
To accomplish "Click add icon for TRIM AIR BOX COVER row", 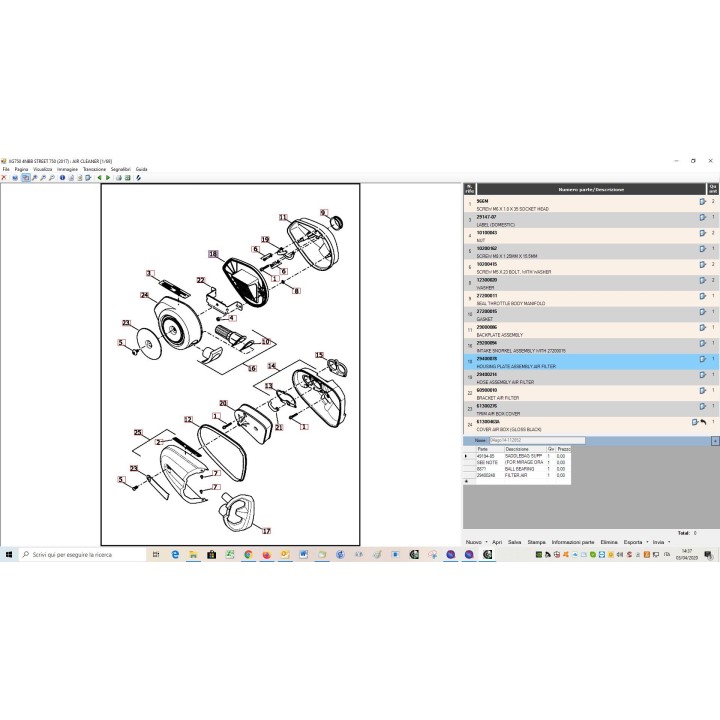I will [x=703, y=406].
